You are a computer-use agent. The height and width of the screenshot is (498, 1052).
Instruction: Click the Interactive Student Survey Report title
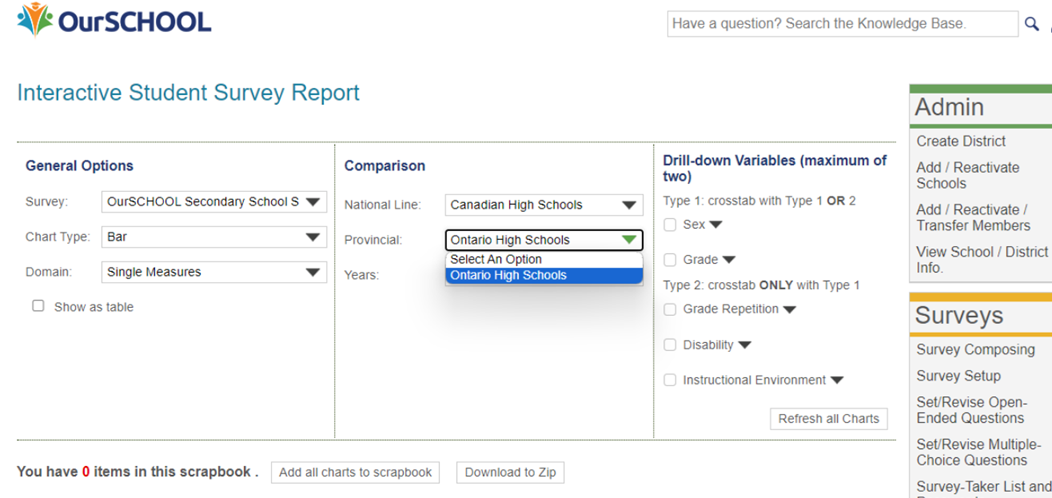pyautogui.click(x=189, y=93)
